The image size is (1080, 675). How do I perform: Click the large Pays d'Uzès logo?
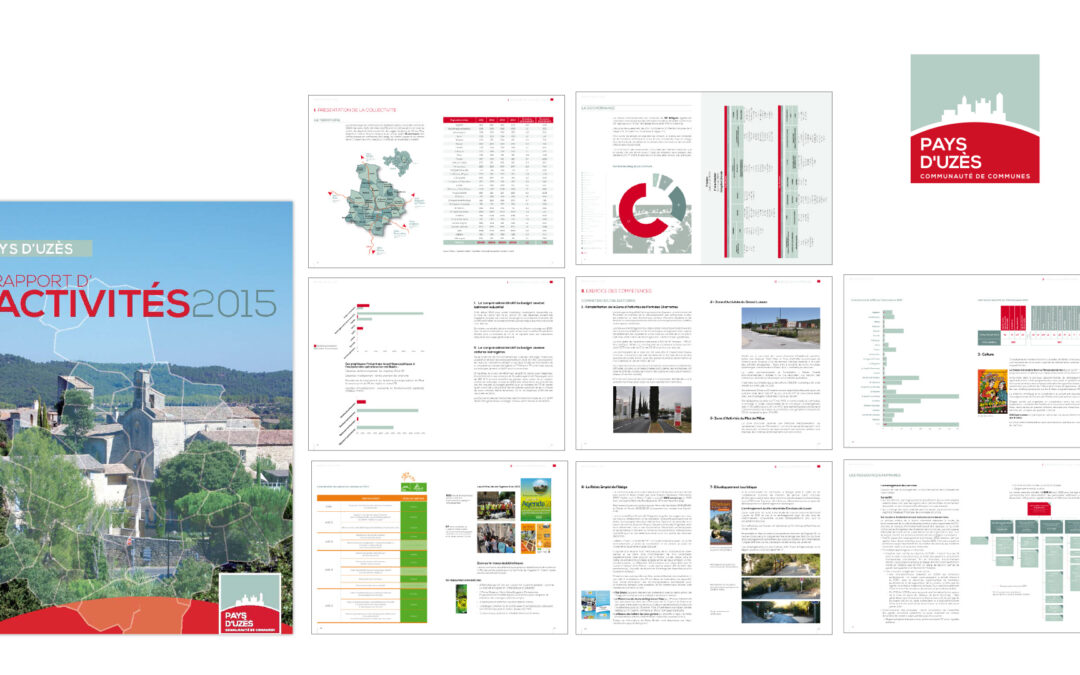(975, 119)
